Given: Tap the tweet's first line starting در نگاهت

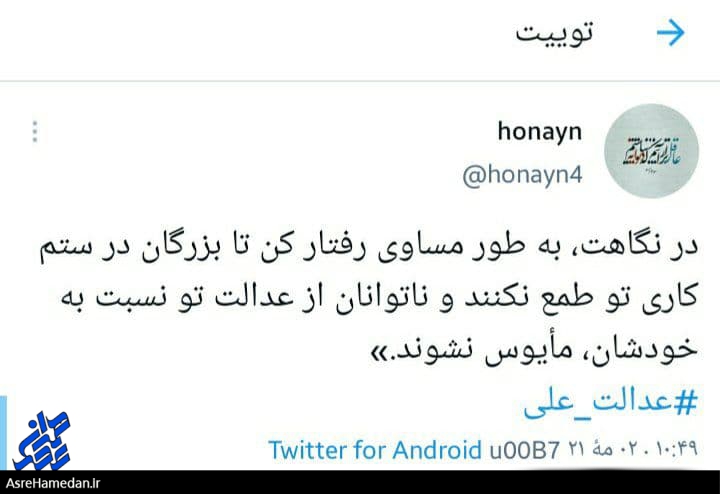Looking at the screenshot, I should pyautogui.click(x=369, y=248).
